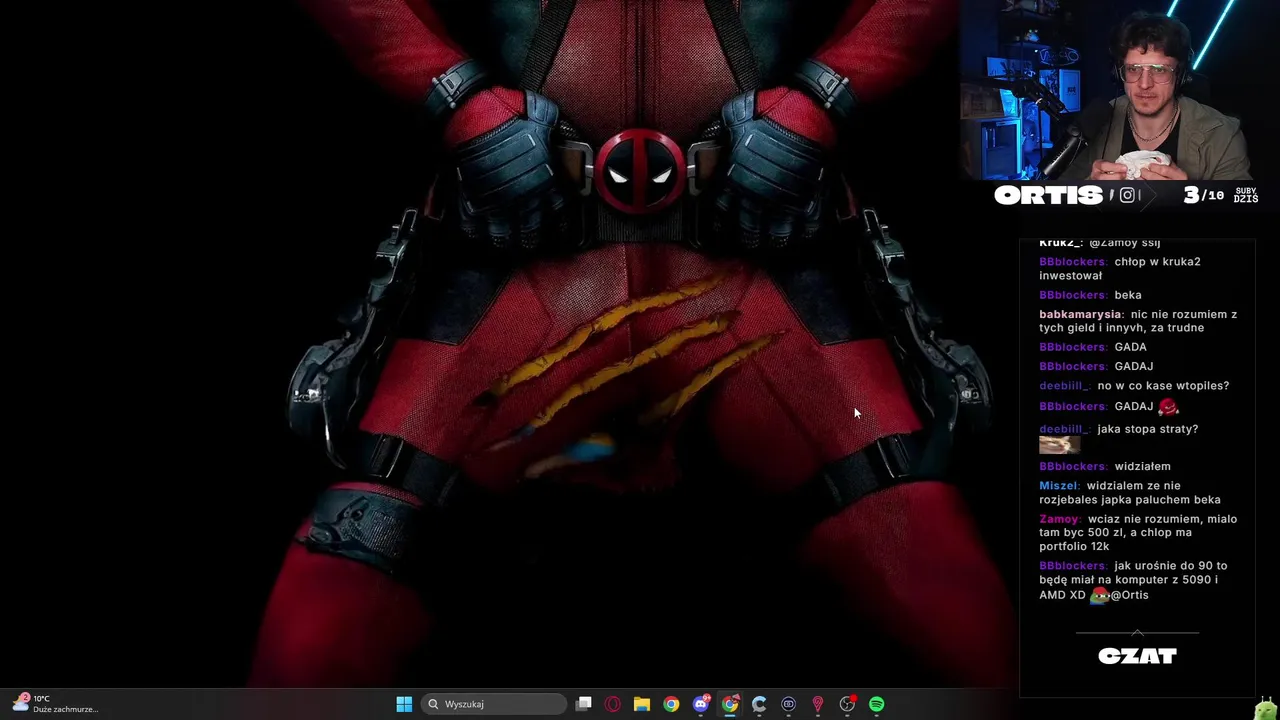Viewport: 1280px width, 720px height.
Task: Click the Wyszukaj taskbar search box
Action: pyautogui.click(x=495, y=704)
